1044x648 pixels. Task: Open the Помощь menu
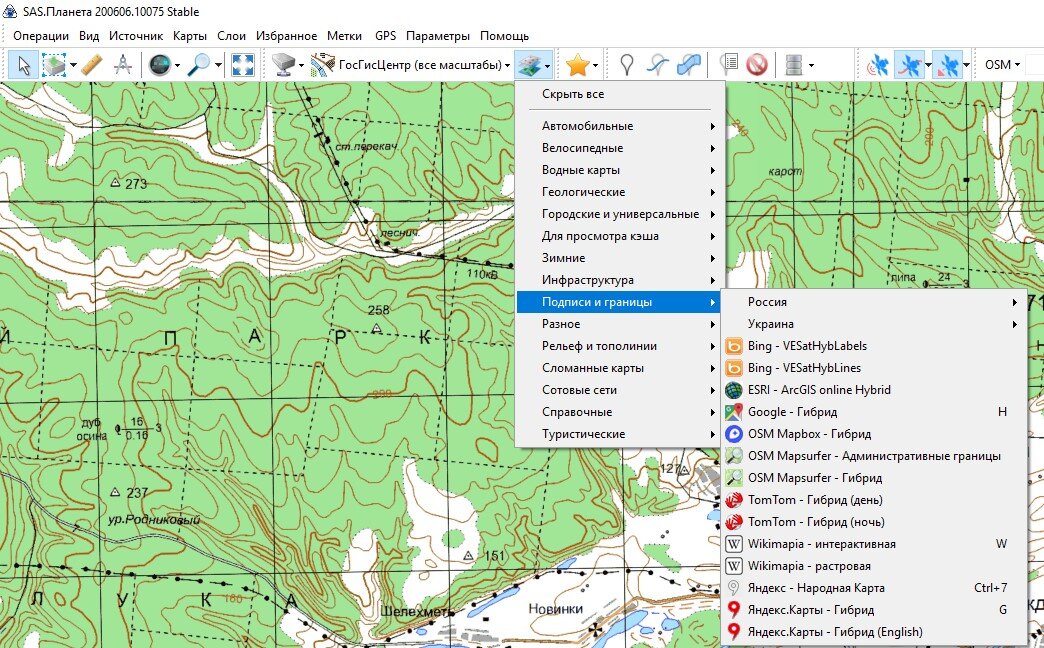tap(504, 36)
